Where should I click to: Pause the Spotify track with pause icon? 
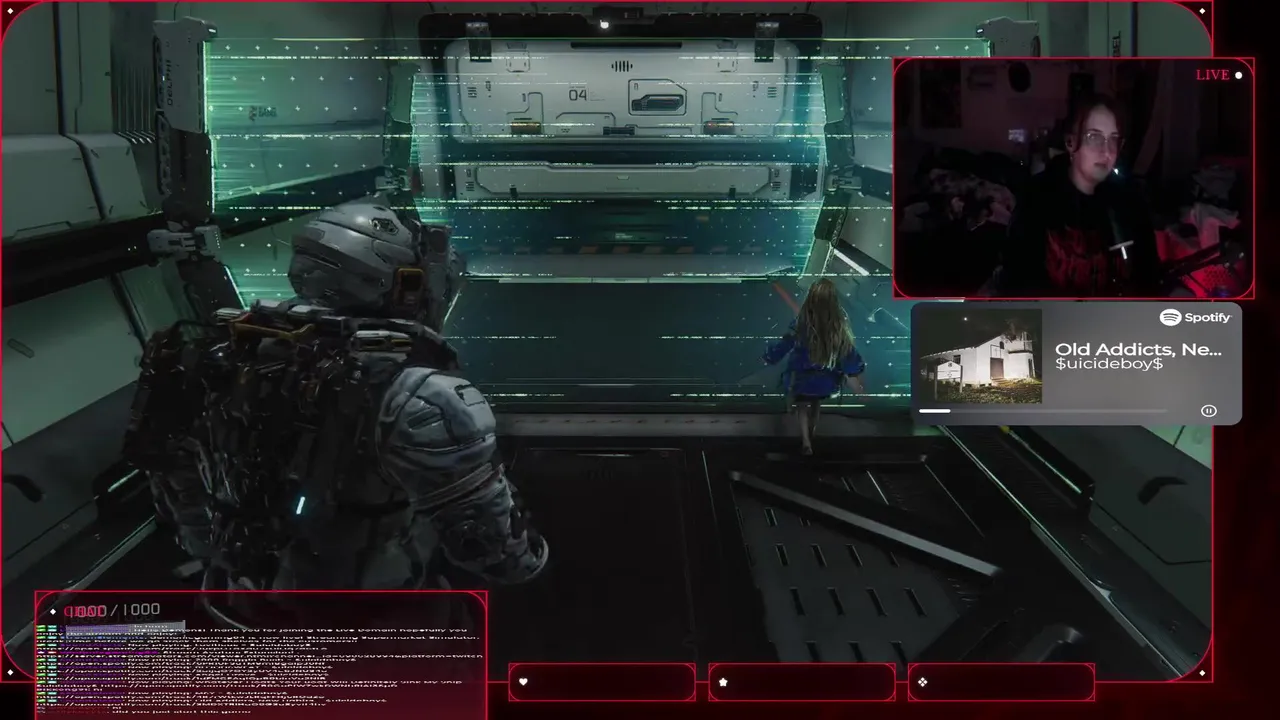1208,411
